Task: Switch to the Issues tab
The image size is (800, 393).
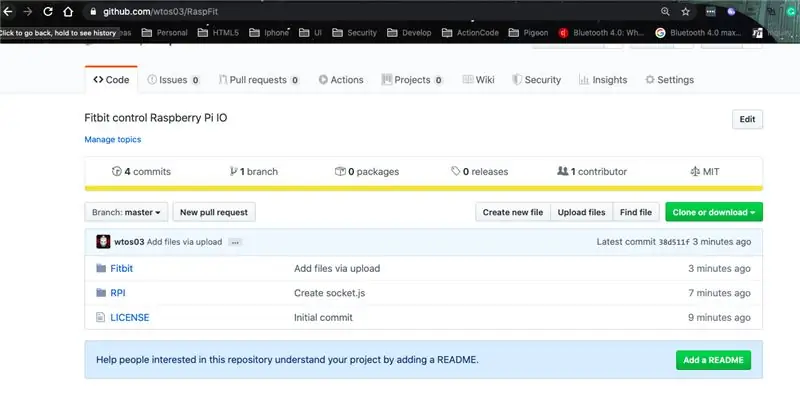Action: pyautogui.click(x=173, y=80)
